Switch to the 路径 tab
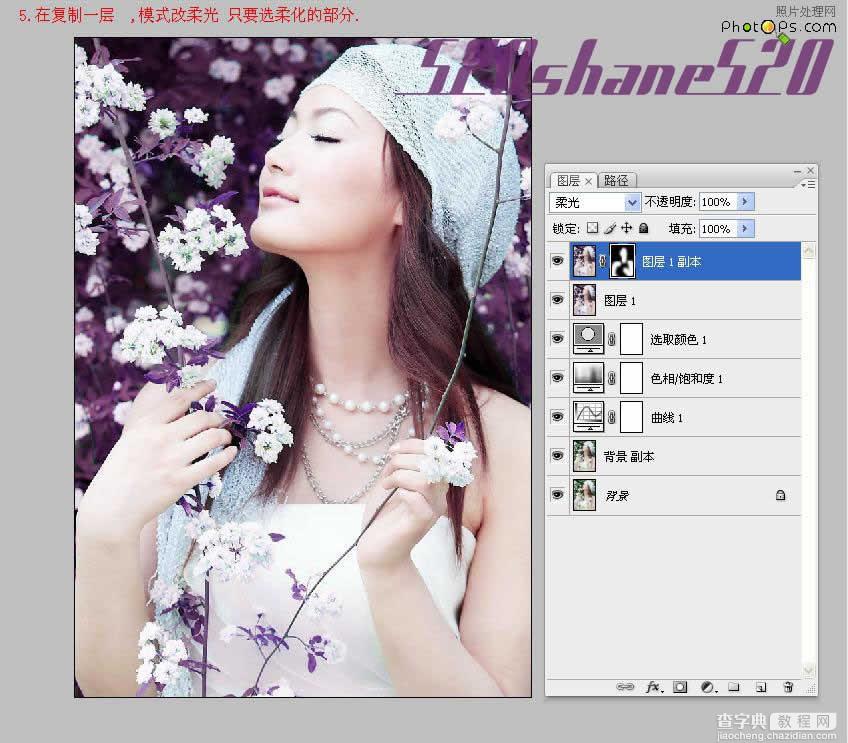 click(x=616, y=180)
